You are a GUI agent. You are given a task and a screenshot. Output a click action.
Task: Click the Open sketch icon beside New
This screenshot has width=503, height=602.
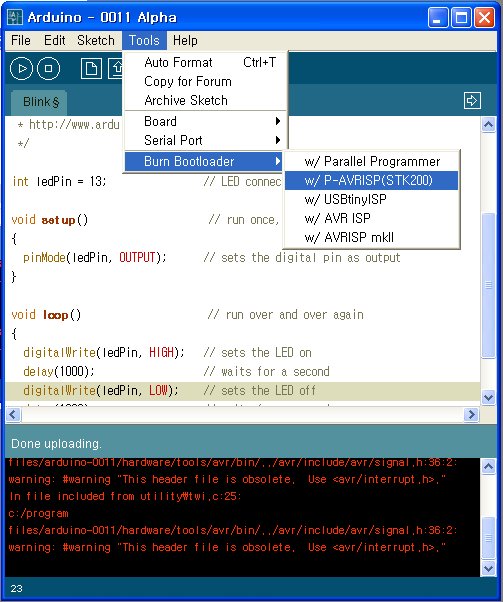click(x=116, y=69)
